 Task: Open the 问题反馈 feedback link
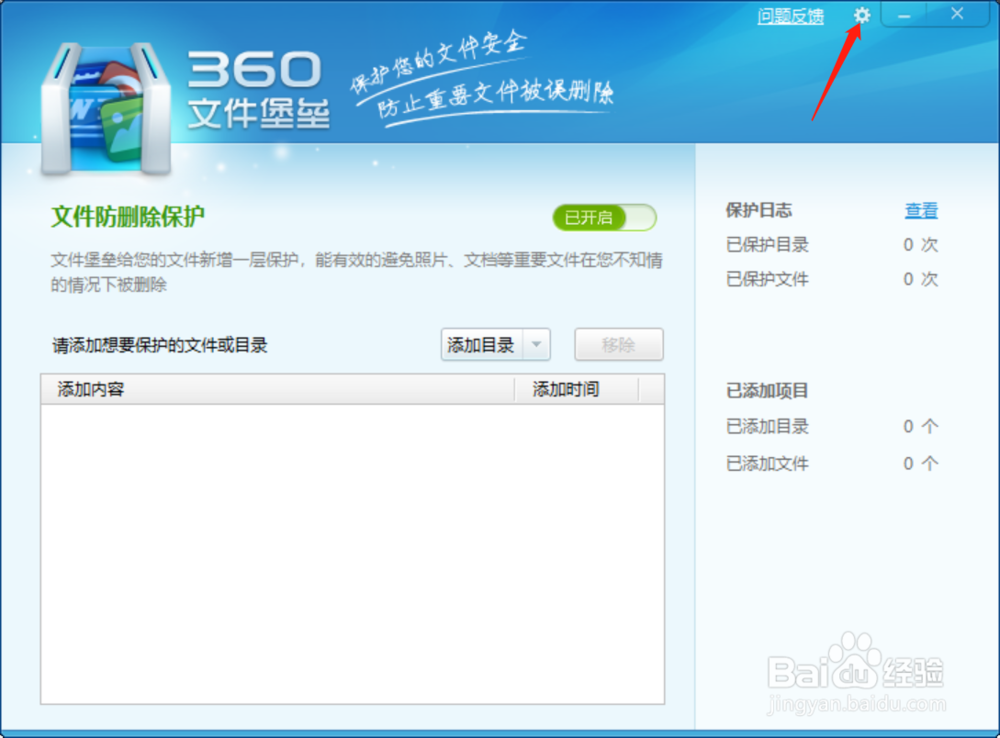790,16
